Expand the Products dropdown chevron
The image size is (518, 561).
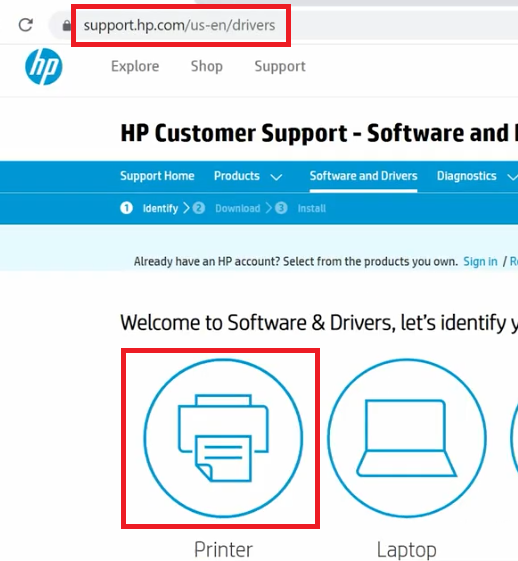pos(276,177)
